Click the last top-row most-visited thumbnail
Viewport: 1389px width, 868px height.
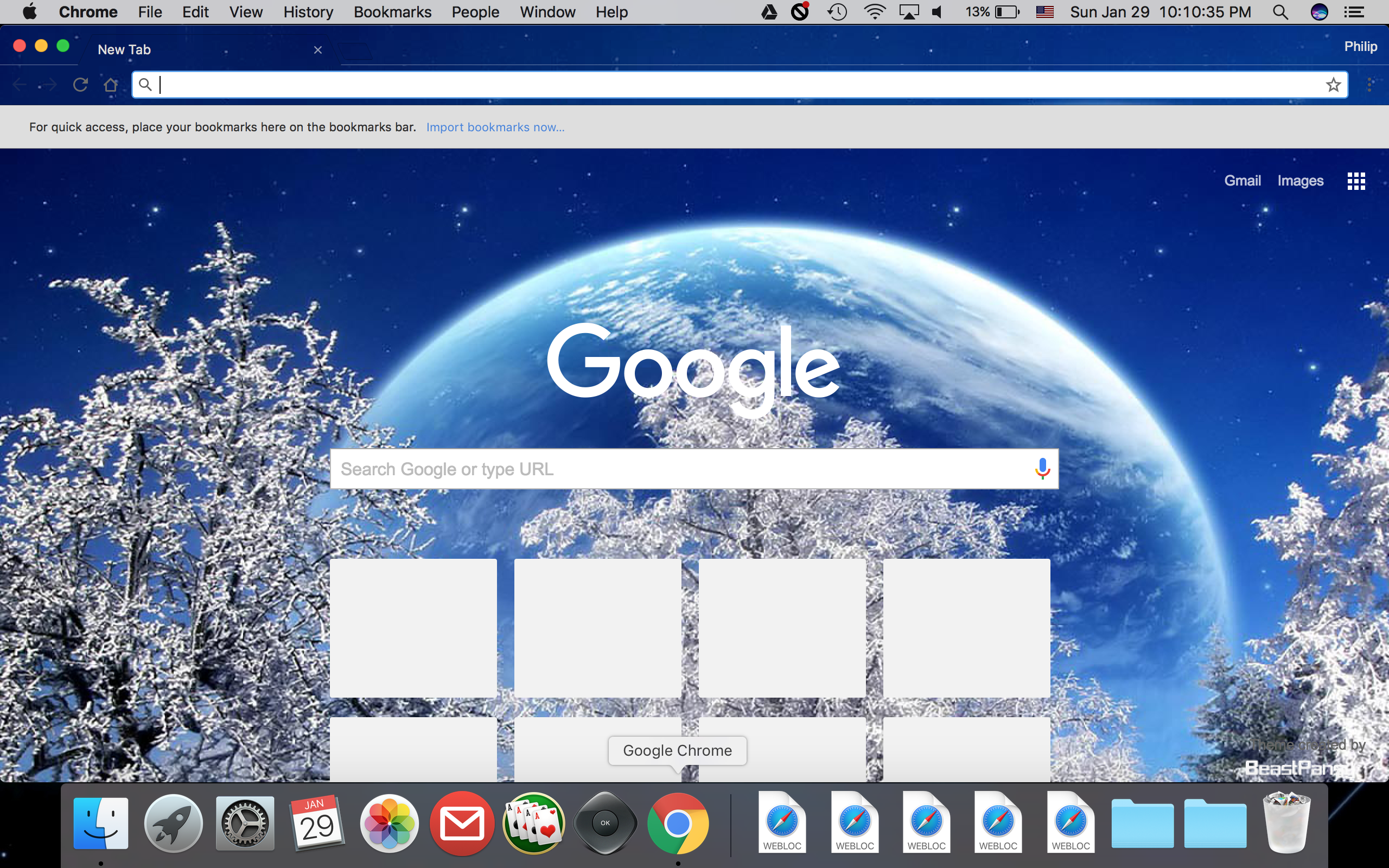pos(966,628)
